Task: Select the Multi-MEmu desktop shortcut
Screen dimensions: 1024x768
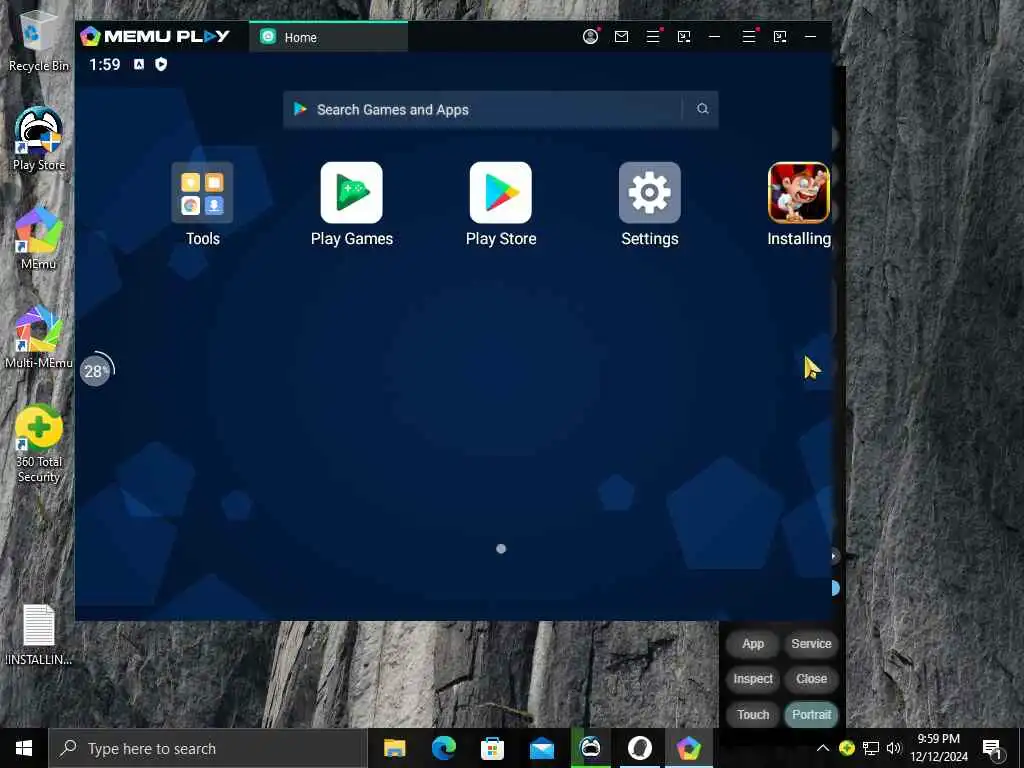Action: pos(39,337)
